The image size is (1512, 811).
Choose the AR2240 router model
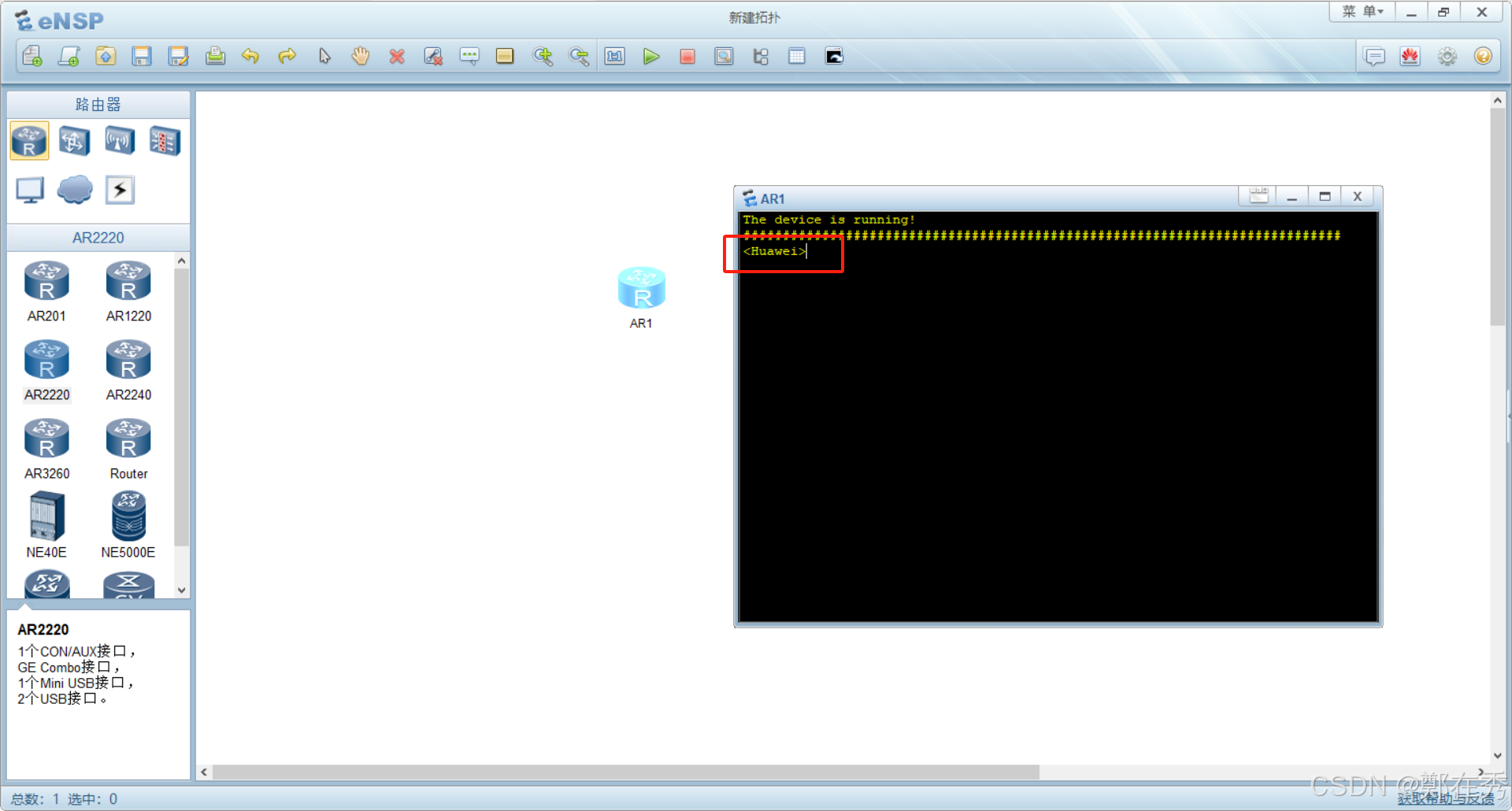tap(128, 370)
